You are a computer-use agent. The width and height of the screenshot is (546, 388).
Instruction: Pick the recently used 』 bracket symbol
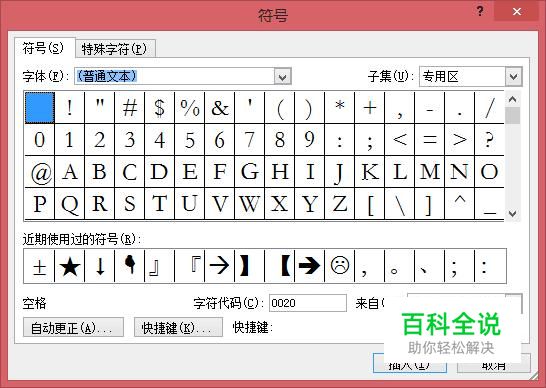click(x=159, y=266)
